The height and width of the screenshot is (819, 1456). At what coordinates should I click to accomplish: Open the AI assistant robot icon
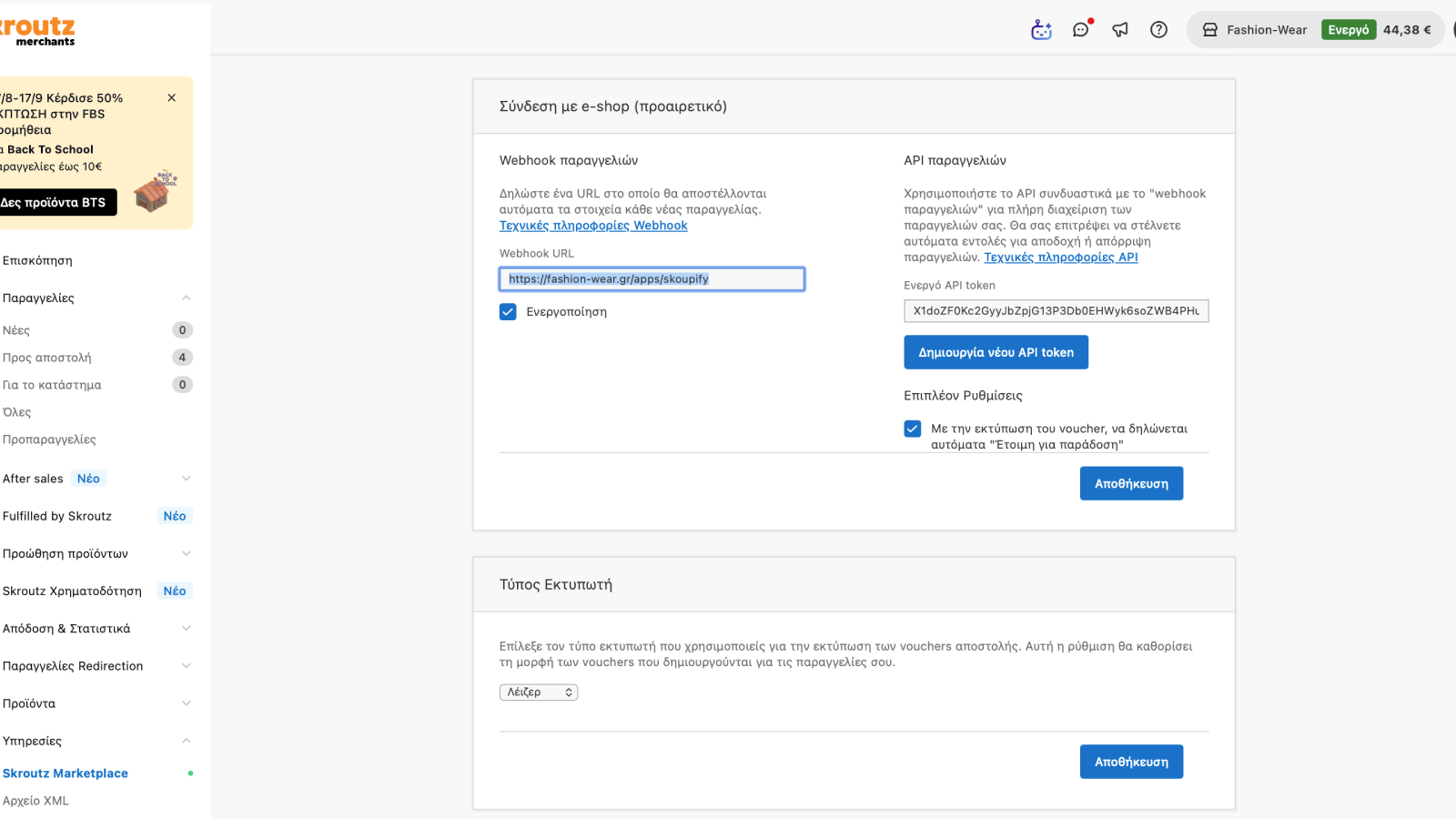coord(1041,30)
